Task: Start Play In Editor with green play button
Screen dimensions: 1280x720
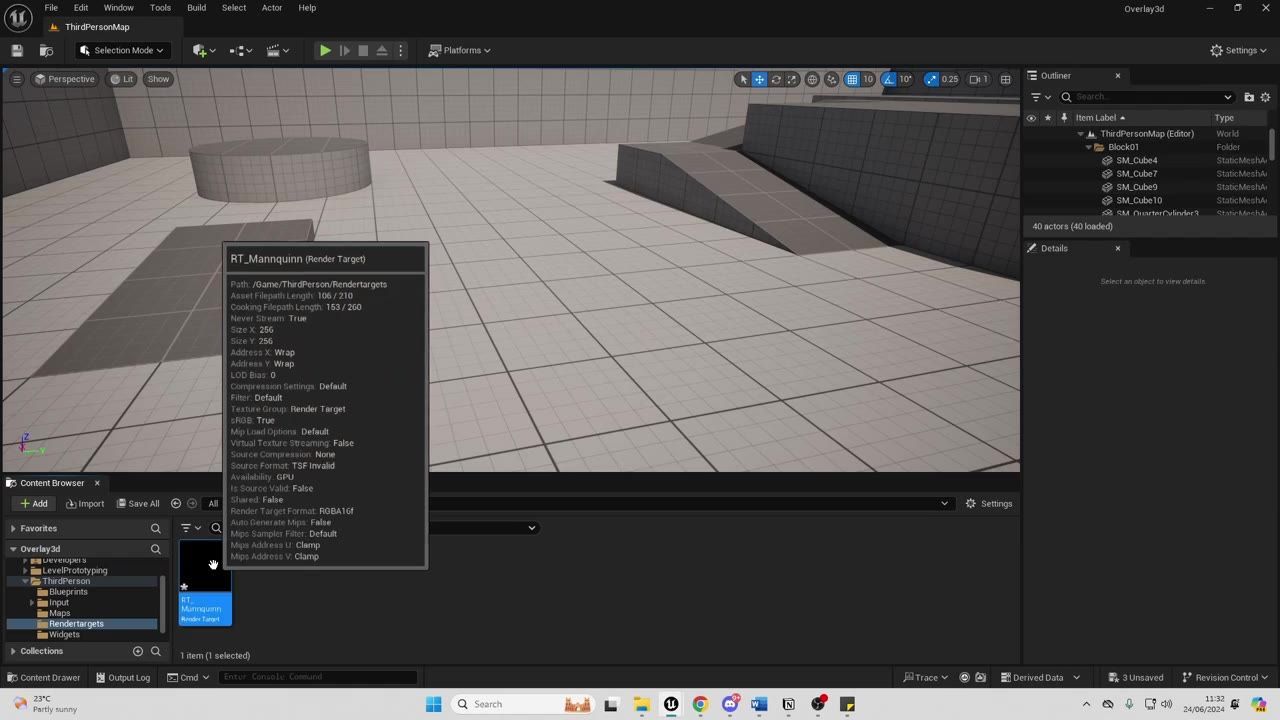Action: coord(325,50)
